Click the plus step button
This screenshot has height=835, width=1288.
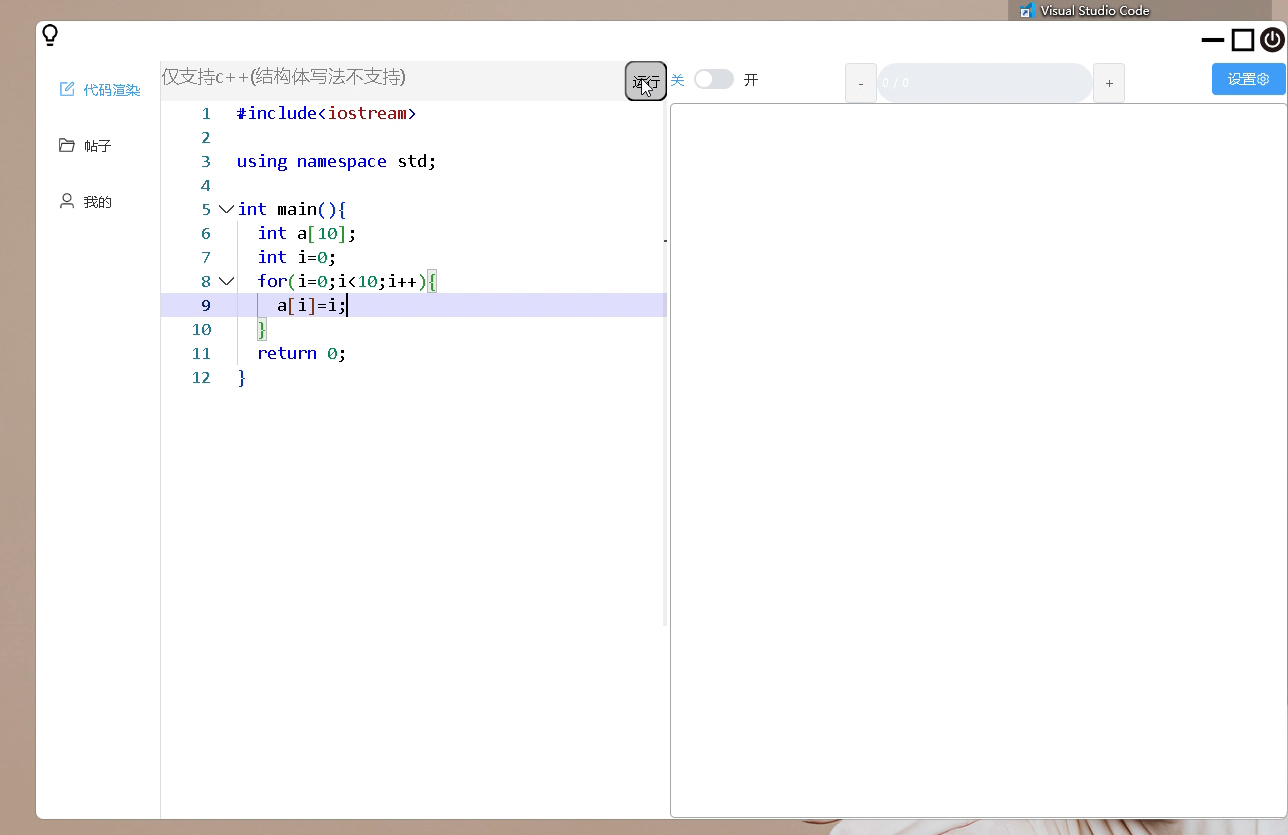[1109, 83]
